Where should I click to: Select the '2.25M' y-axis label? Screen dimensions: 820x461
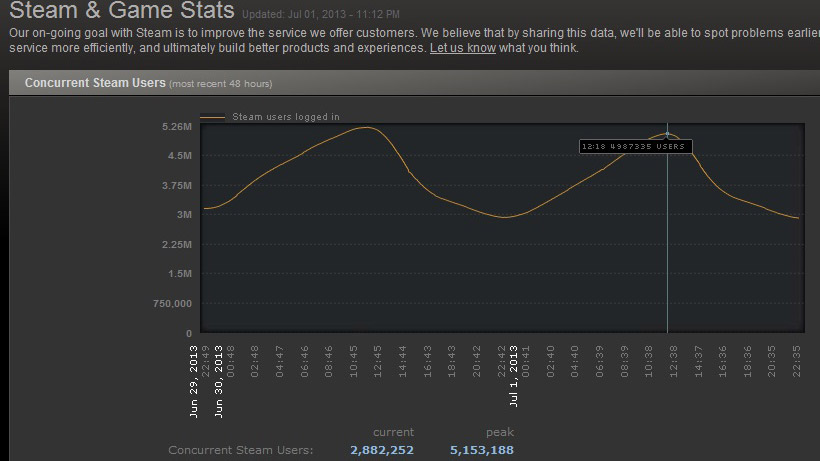tap(177, 245)
